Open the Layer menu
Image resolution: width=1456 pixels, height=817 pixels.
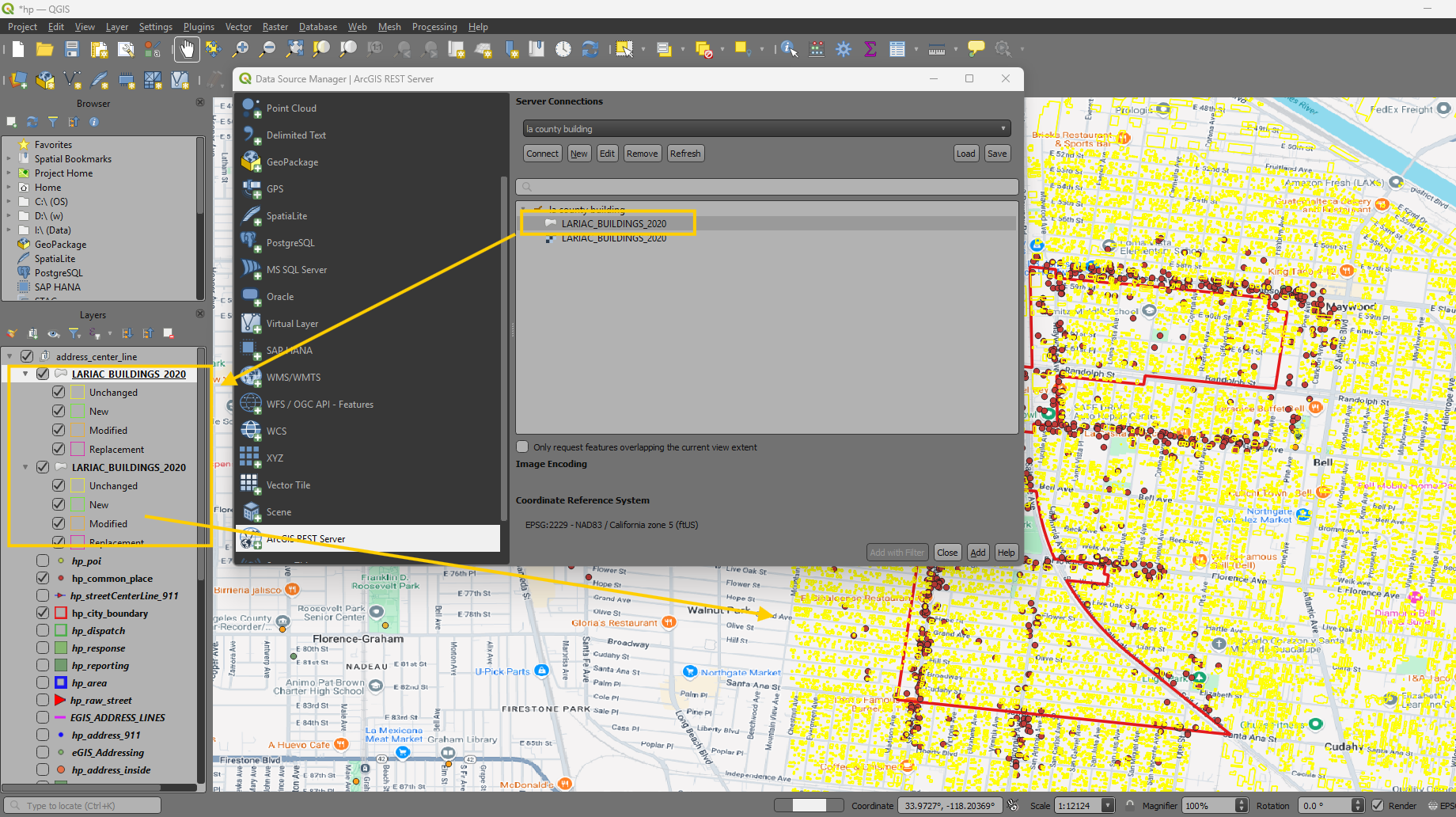click(x=117, y=26)
